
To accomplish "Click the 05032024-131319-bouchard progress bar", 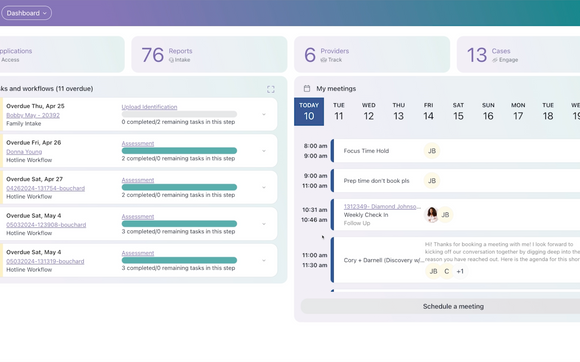I will (179, 260).
